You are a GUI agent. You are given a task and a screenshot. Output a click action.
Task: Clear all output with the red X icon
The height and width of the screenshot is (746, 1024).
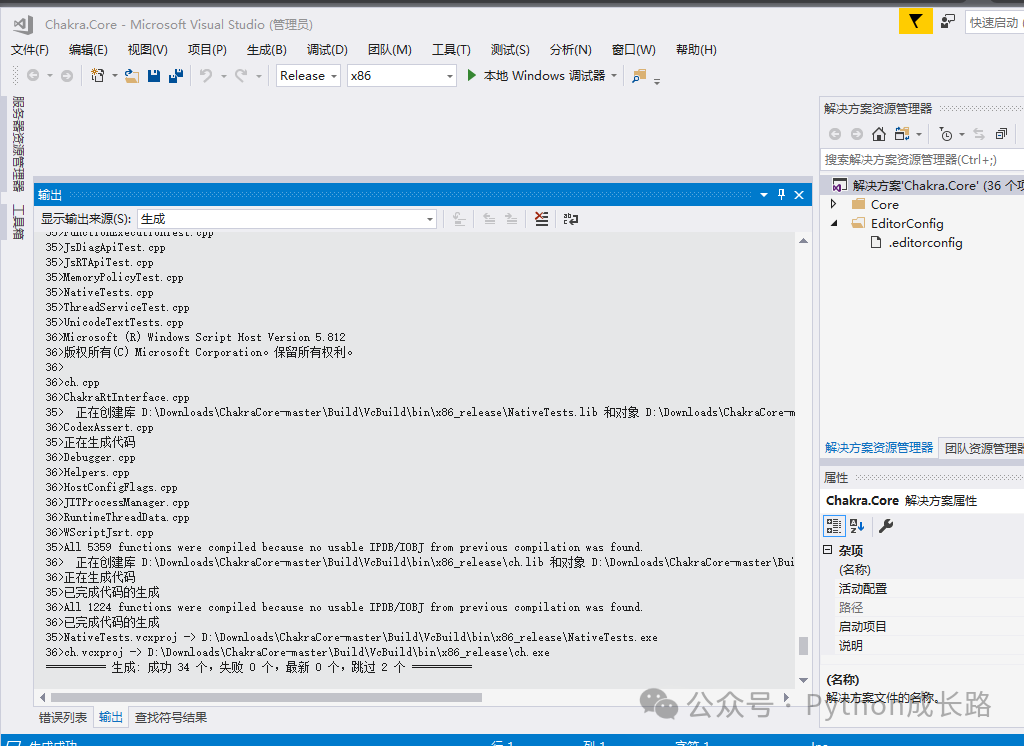(x=541, y=219)
